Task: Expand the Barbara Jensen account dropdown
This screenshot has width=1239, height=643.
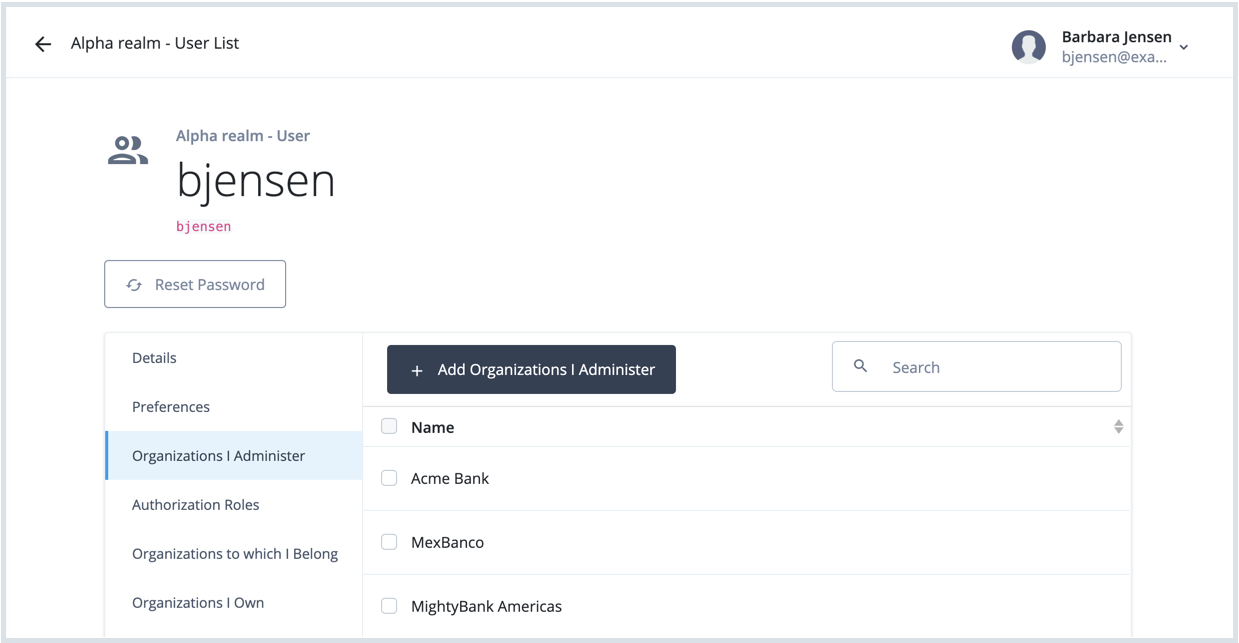Action: 1183,46
